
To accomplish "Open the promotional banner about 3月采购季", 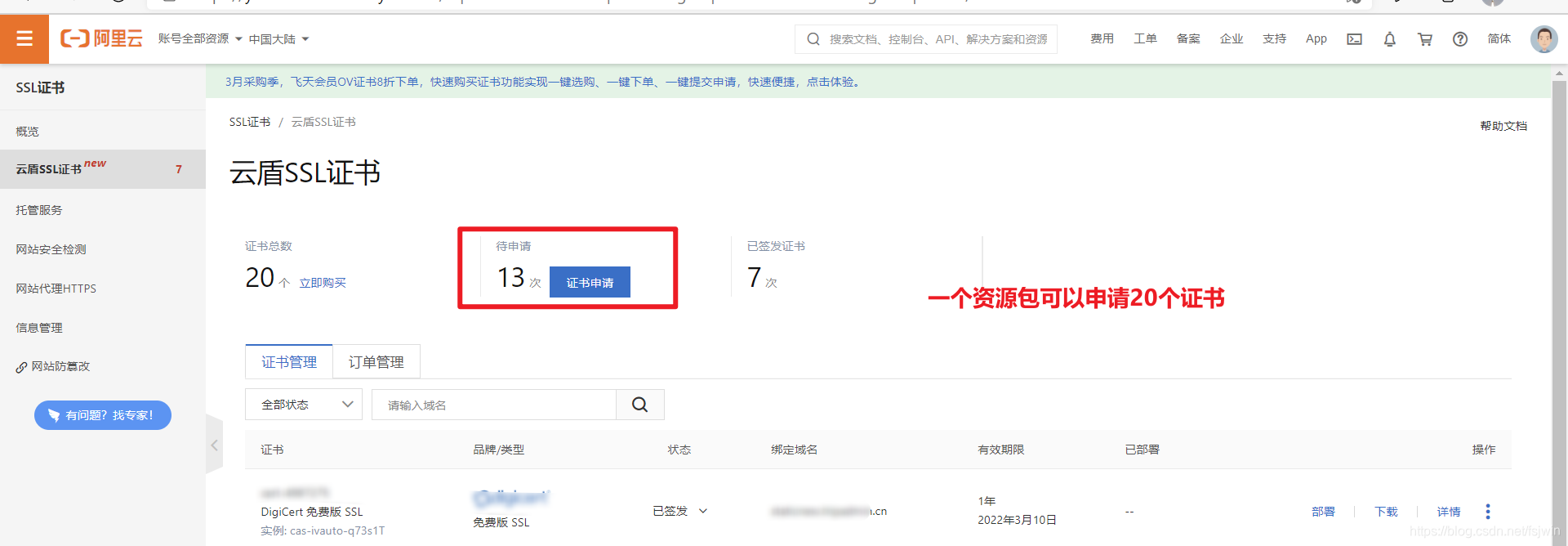I will coord(543,82).
